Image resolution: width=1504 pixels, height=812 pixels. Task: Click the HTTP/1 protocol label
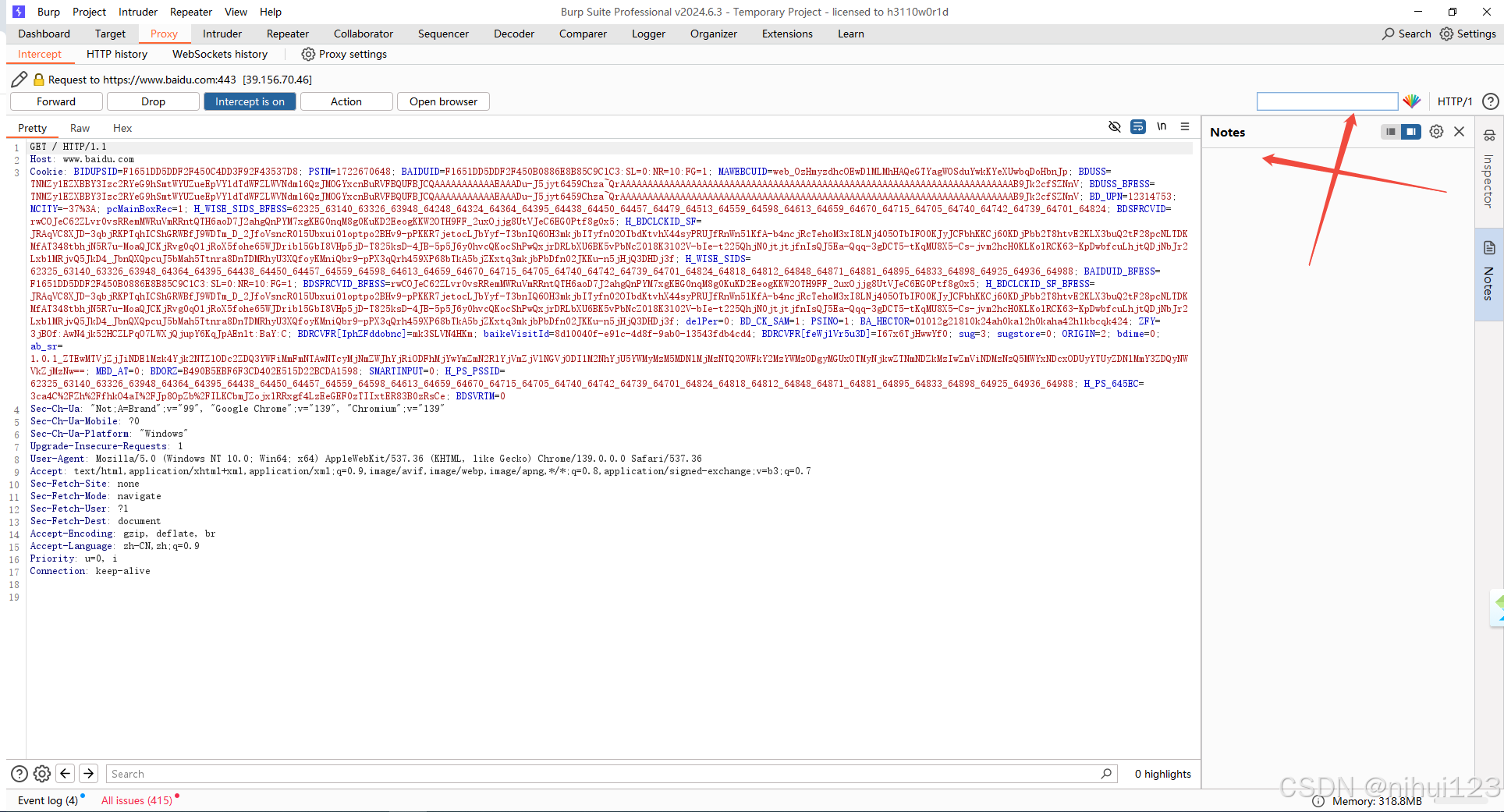point(1455,101)
